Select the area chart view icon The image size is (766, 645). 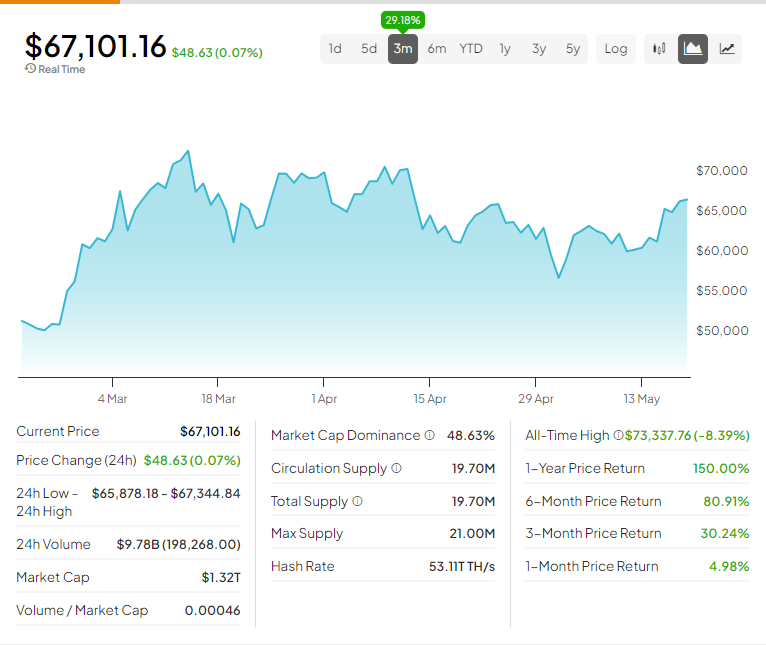pyautogui.click(x=693, y=49)
